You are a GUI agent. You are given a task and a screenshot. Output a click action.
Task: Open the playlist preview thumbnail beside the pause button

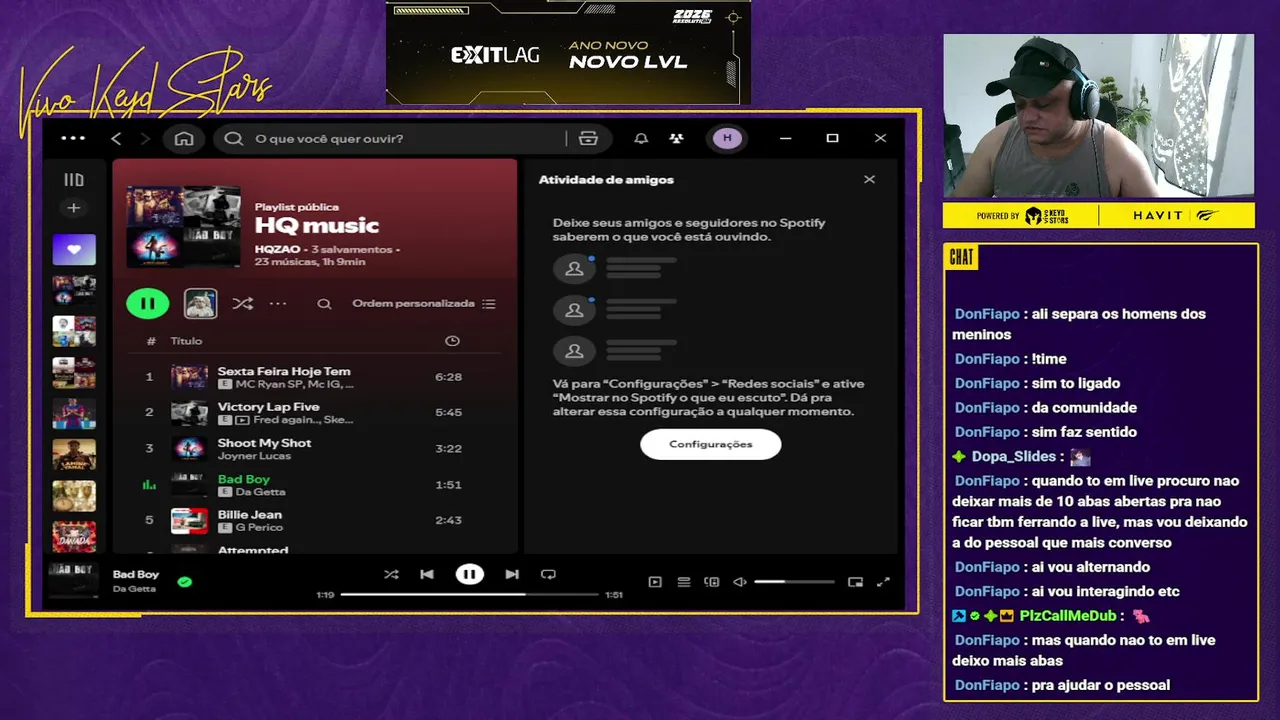pos(201,303)
